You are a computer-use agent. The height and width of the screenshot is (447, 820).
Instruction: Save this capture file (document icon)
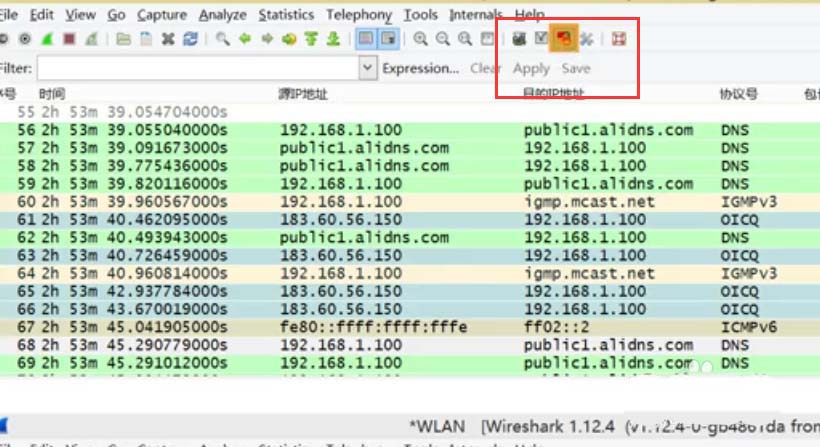146,39
